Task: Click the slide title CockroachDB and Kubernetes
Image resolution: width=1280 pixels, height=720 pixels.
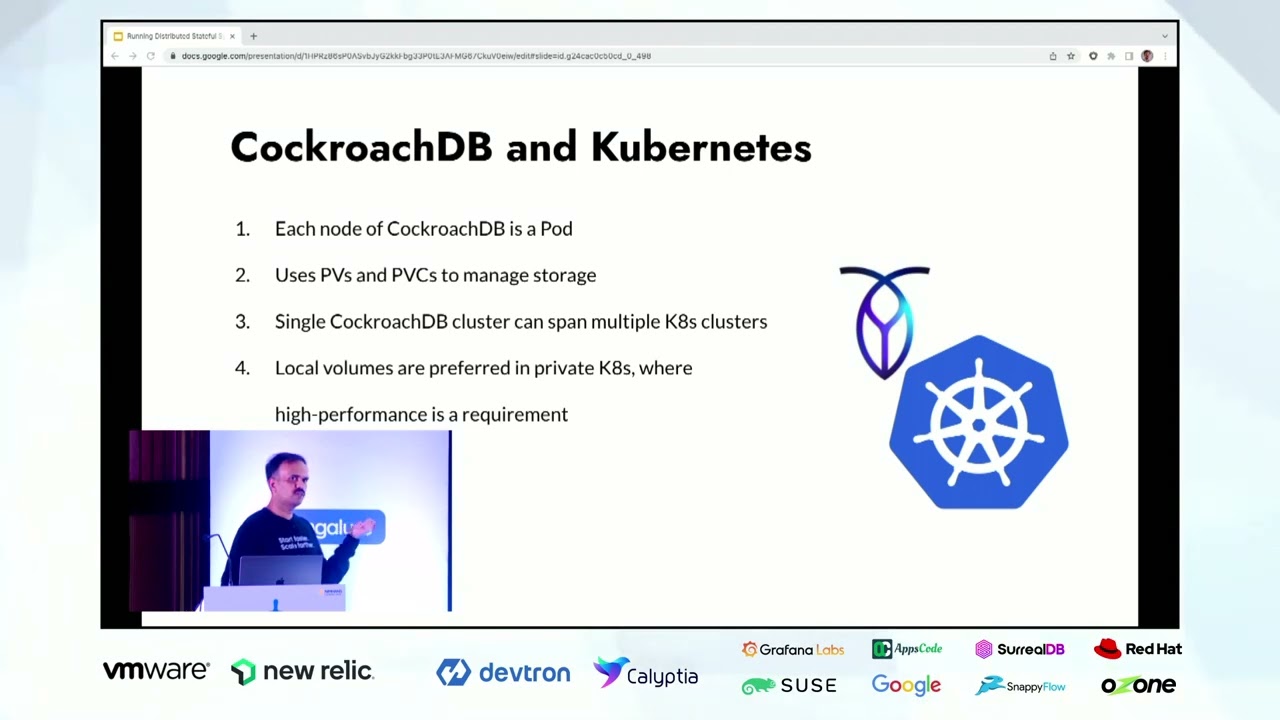Action: 520,147
